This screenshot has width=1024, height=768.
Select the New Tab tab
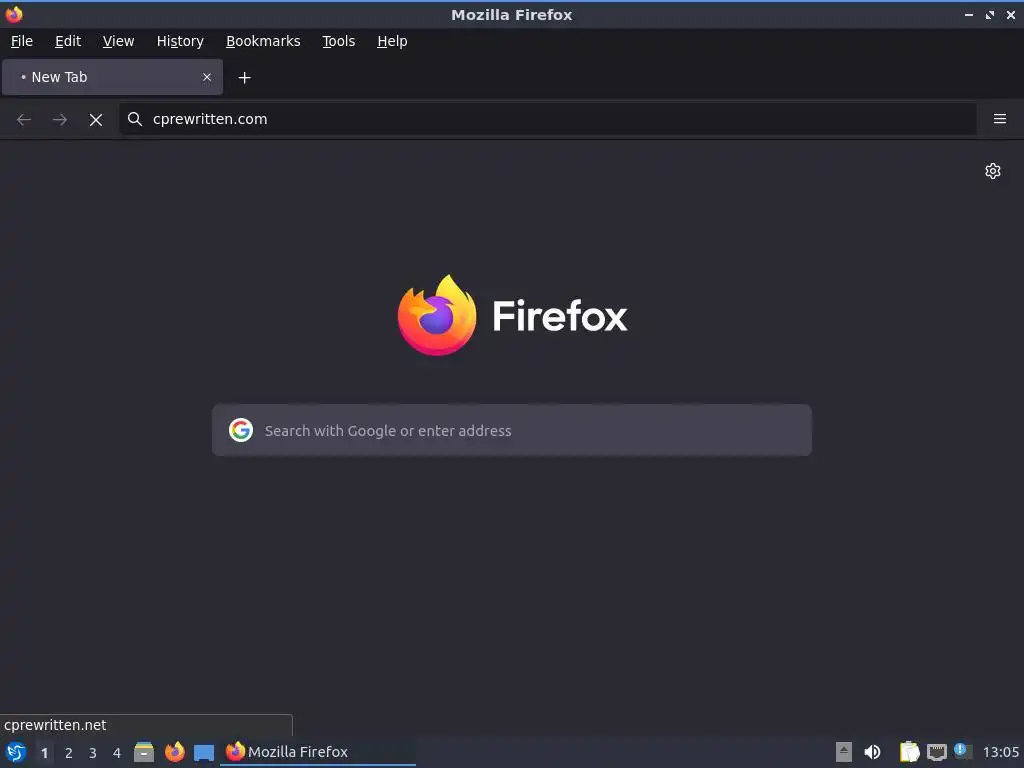pos(112,77)
